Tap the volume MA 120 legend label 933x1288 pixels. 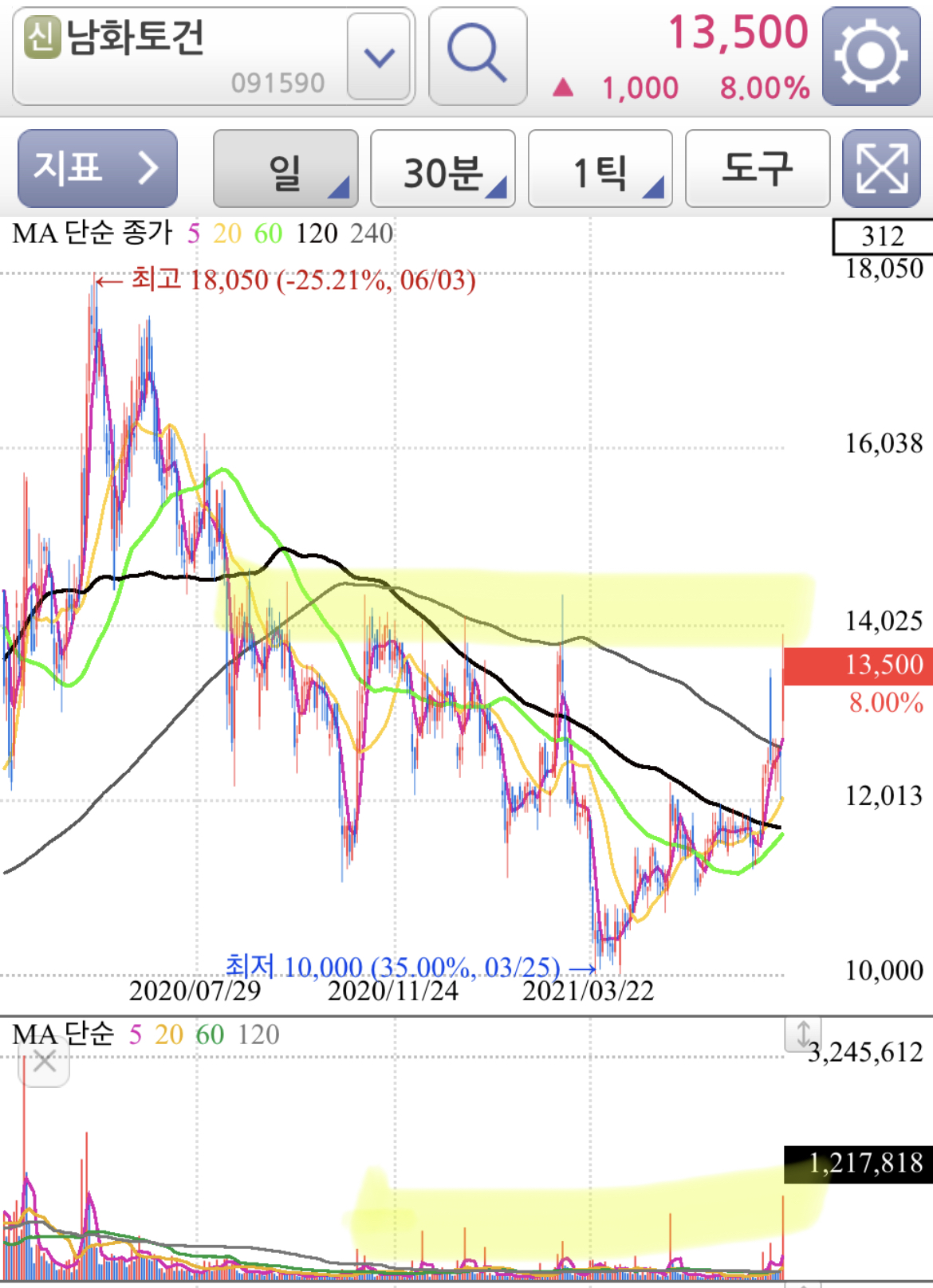click(258, 1035)
